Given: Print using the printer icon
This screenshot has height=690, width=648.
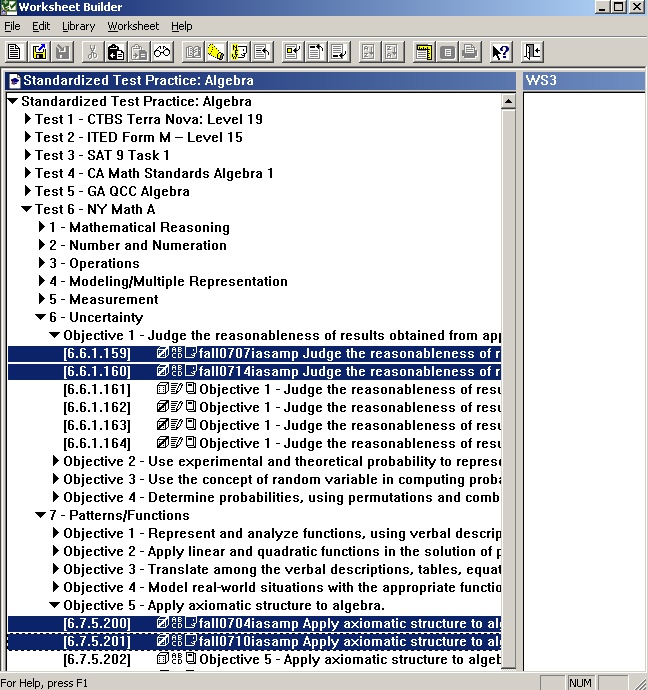Looking at the screenshot, I should pos(470,52).
